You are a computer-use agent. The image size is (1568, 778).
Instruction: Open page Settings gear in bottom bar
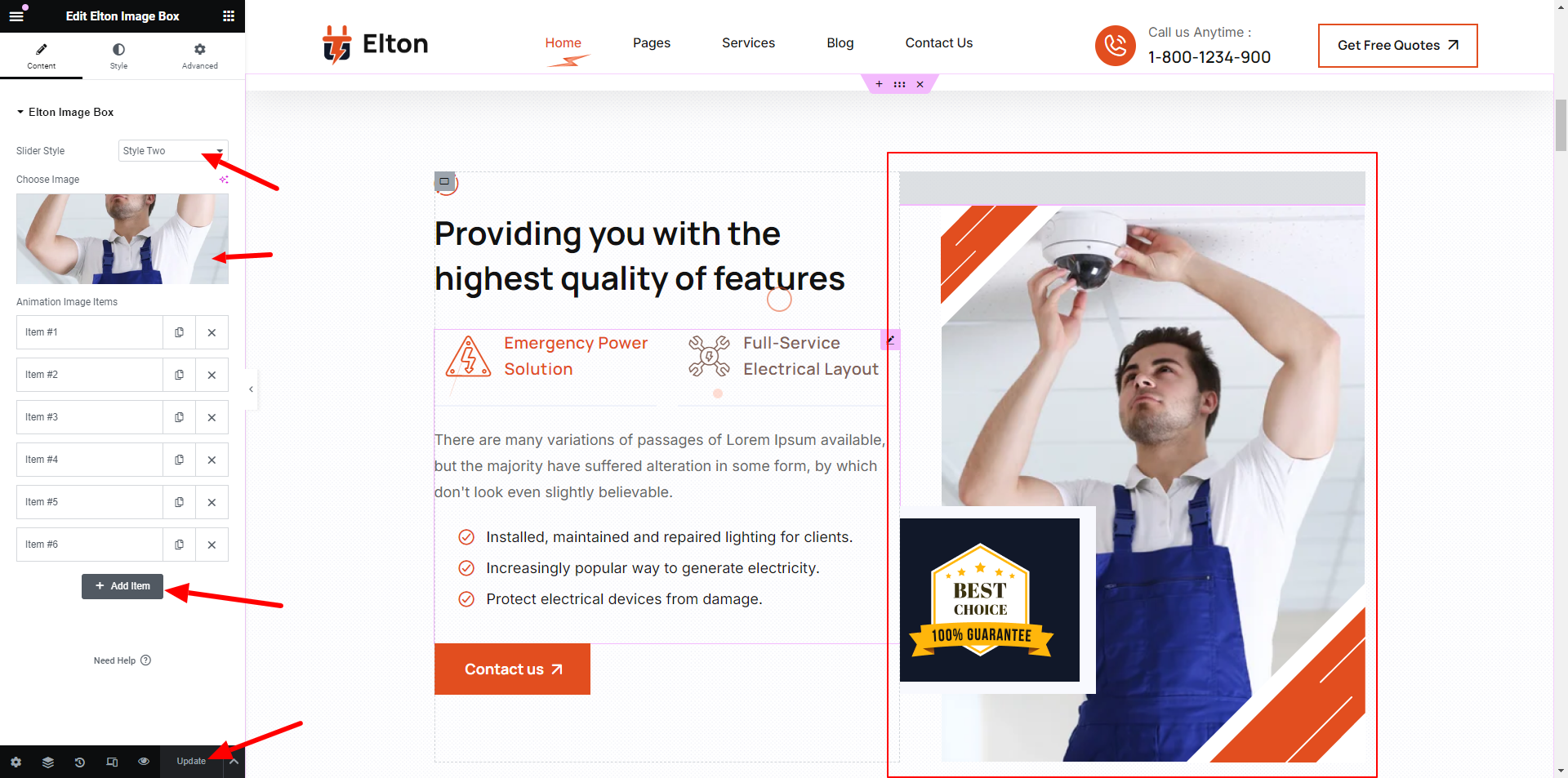pos(16,762)
